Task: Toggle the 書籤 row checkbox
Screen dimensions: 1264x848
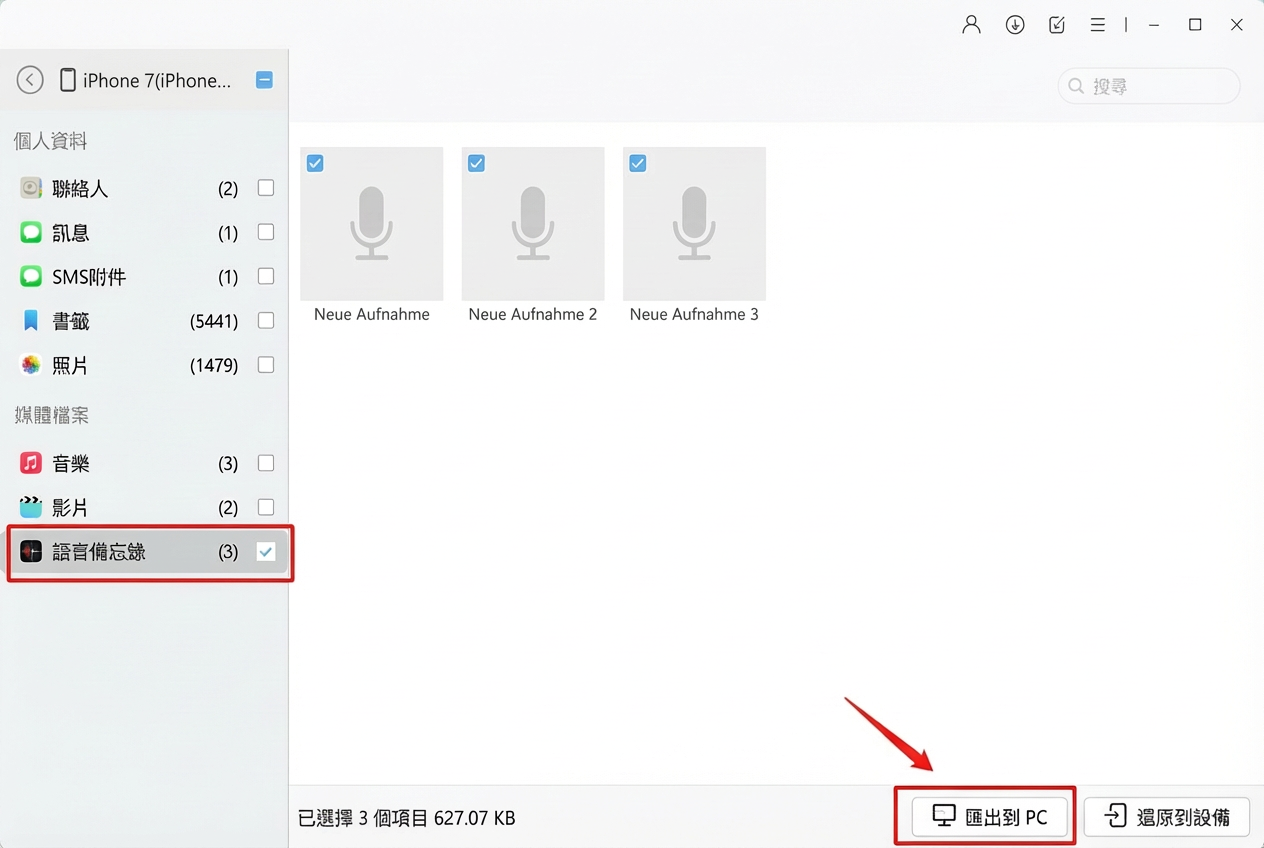Action: point(265,320)
